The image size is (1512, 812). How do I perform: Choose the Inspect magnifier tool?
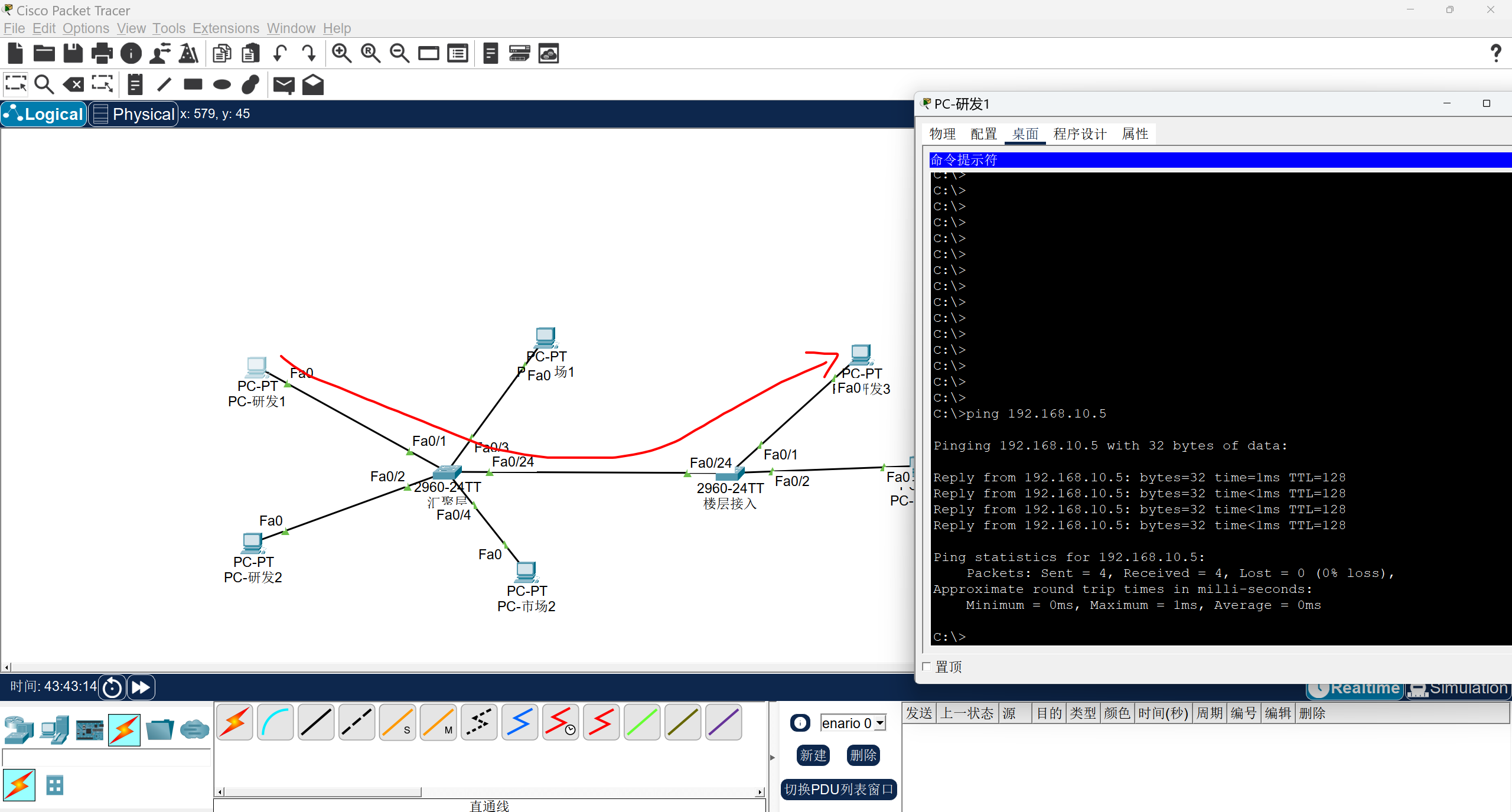click(x=44, y=84)
